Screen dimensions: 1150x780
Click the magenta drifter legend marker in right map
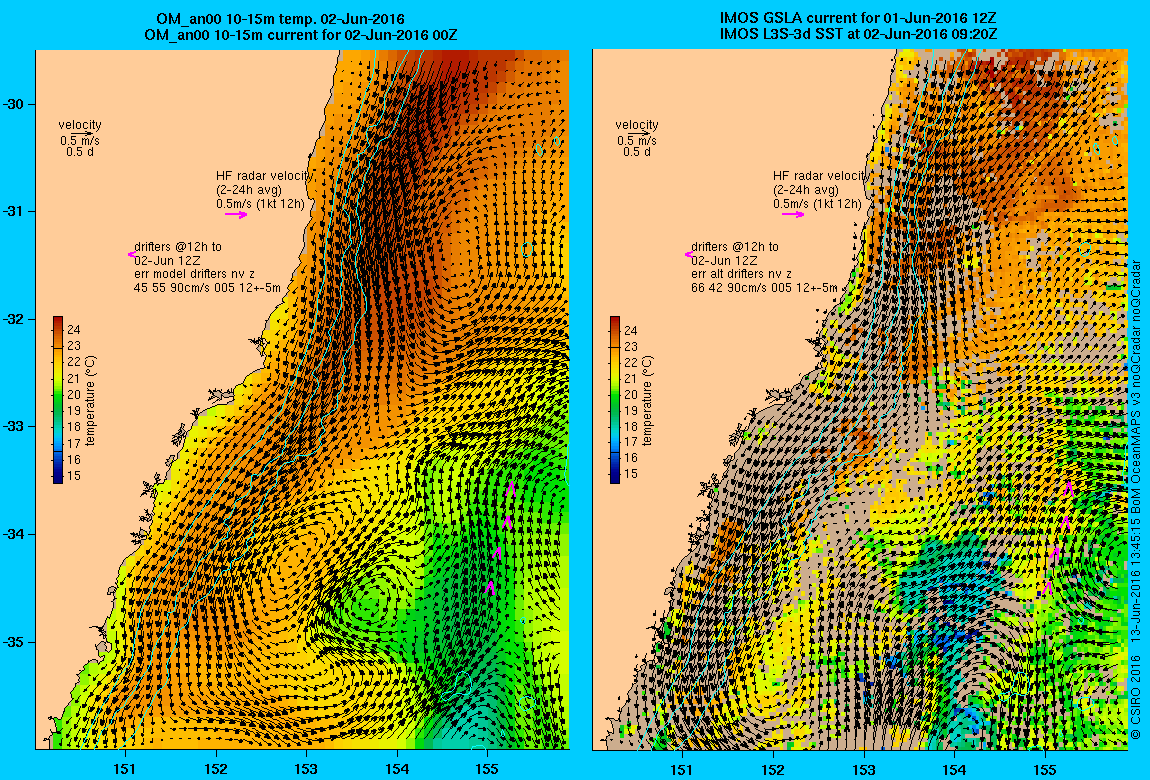(x=689, y=254)
